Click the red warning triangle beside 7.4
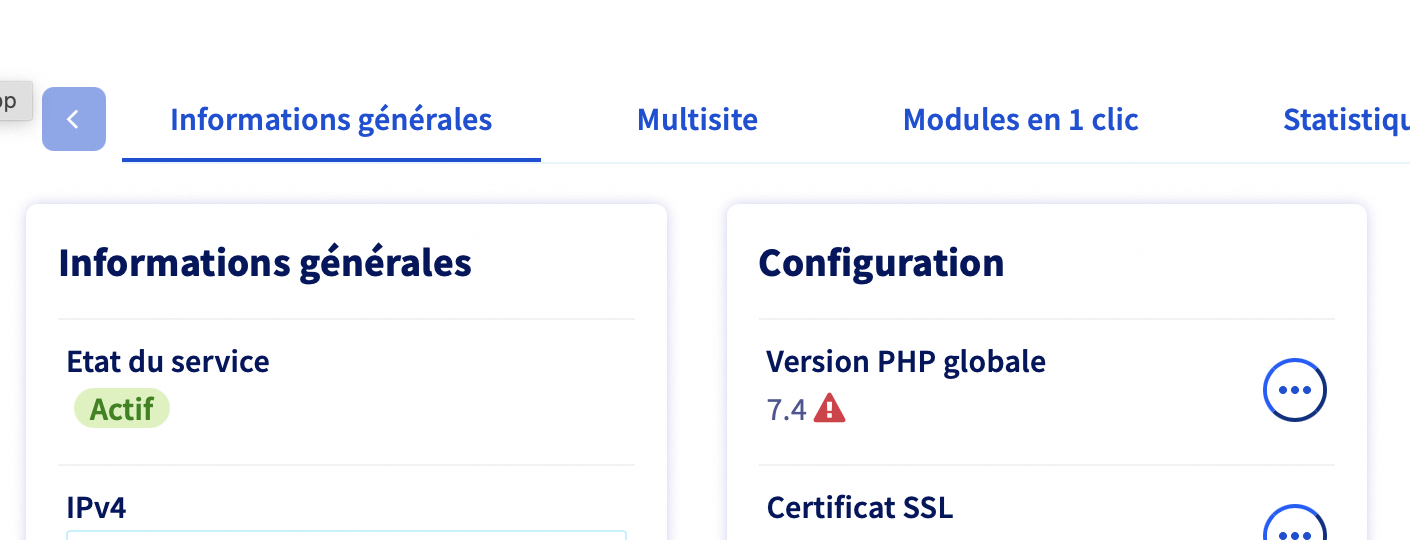This screenshot has width=1410, height=540. pos(829,409)
